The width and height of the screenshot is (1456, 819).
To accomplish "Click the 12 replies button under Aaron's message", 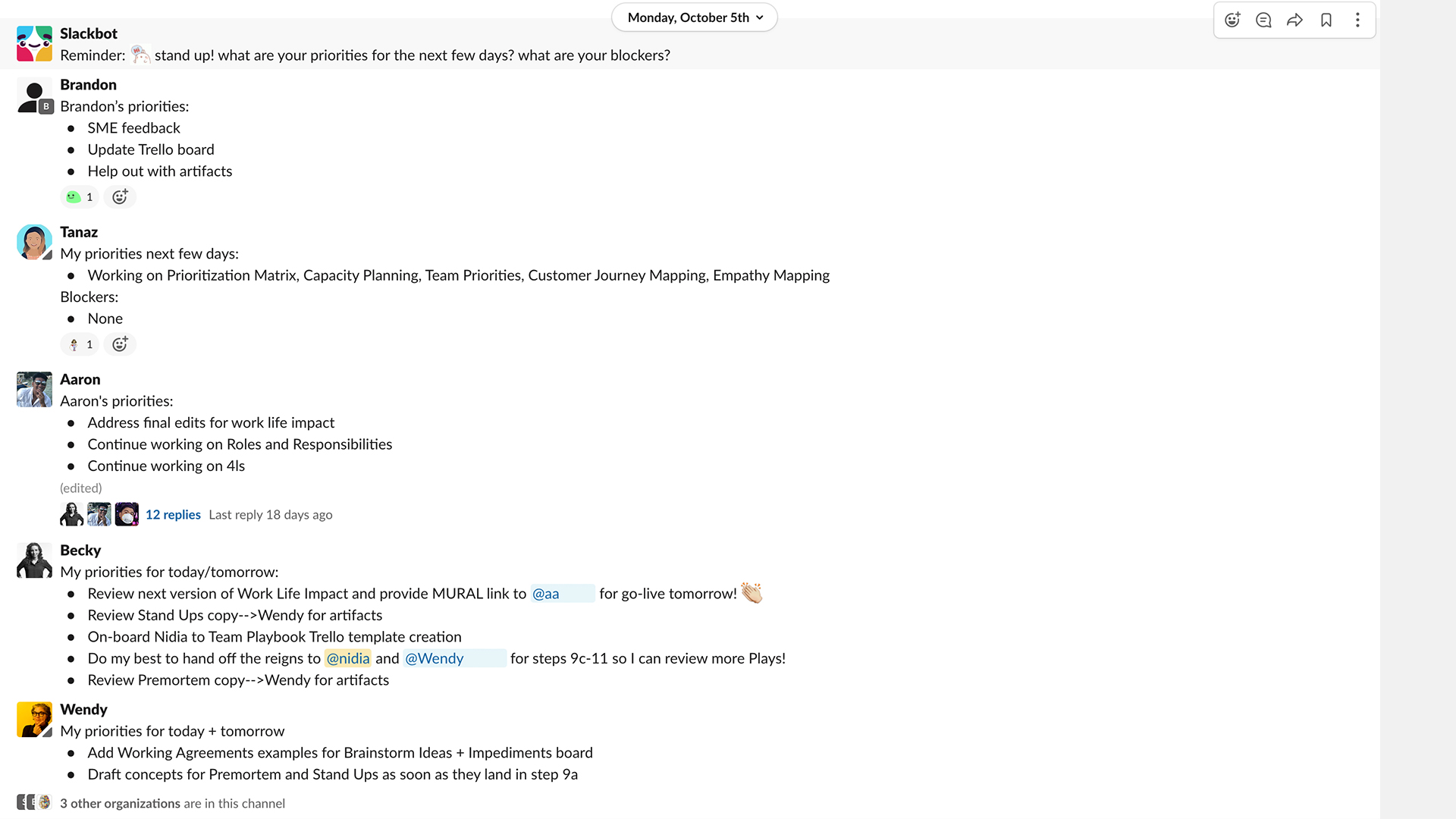I will point(173,513).
